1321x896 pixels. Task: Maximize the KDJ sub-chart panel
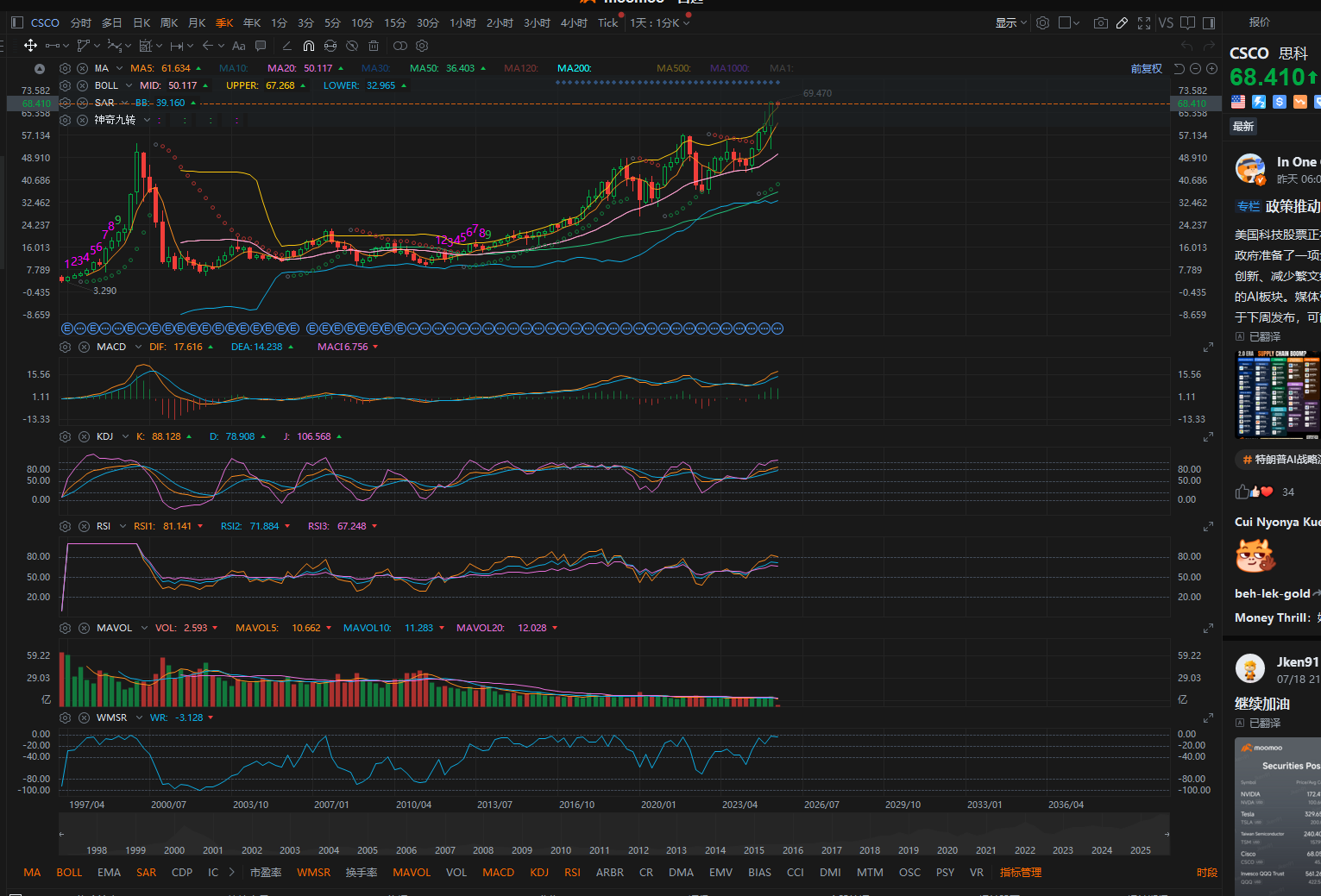click(1208, 436)
